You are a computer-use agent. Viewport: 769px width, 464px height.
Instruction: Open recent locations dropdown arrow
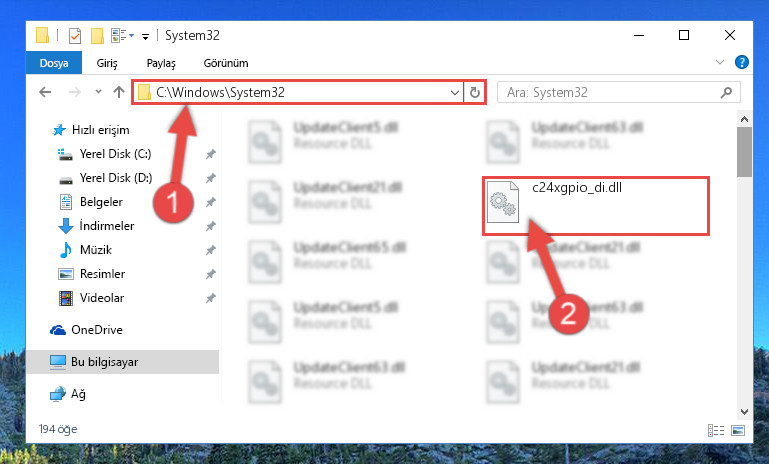point(98,92)
